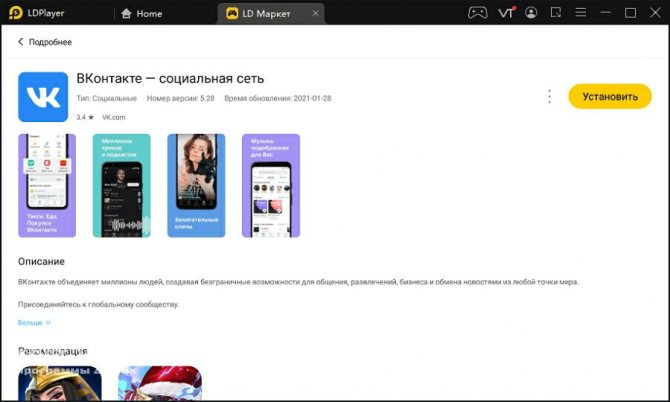Viewport: 670px width, 402px height.
Task: Go back using the Подробнее arrow
Action: coord(20,42)
